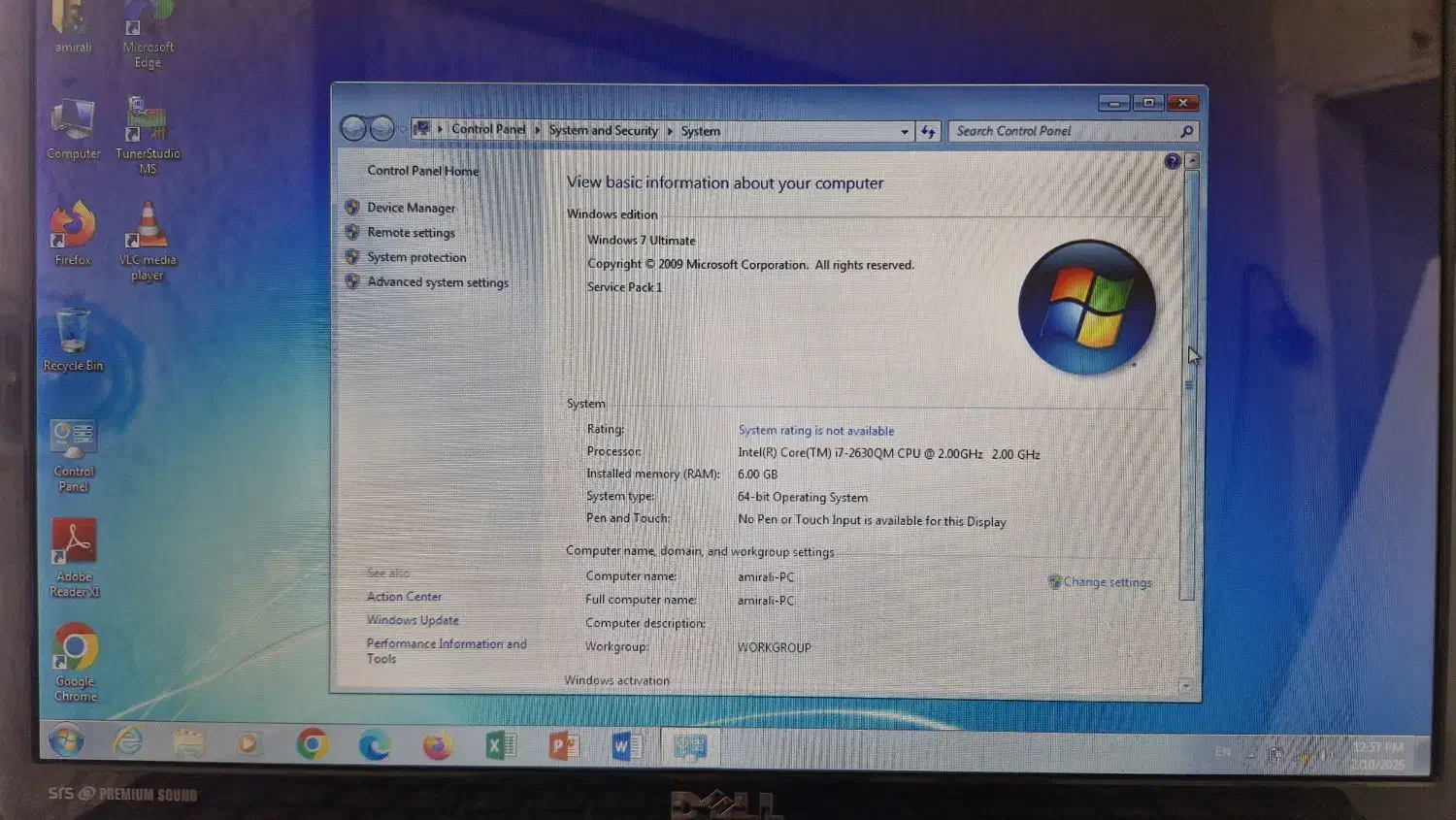Screen dimensions: 1456x820
Task: Open Windows Media Player from the taskbar
Action: [x=248, y=744]
